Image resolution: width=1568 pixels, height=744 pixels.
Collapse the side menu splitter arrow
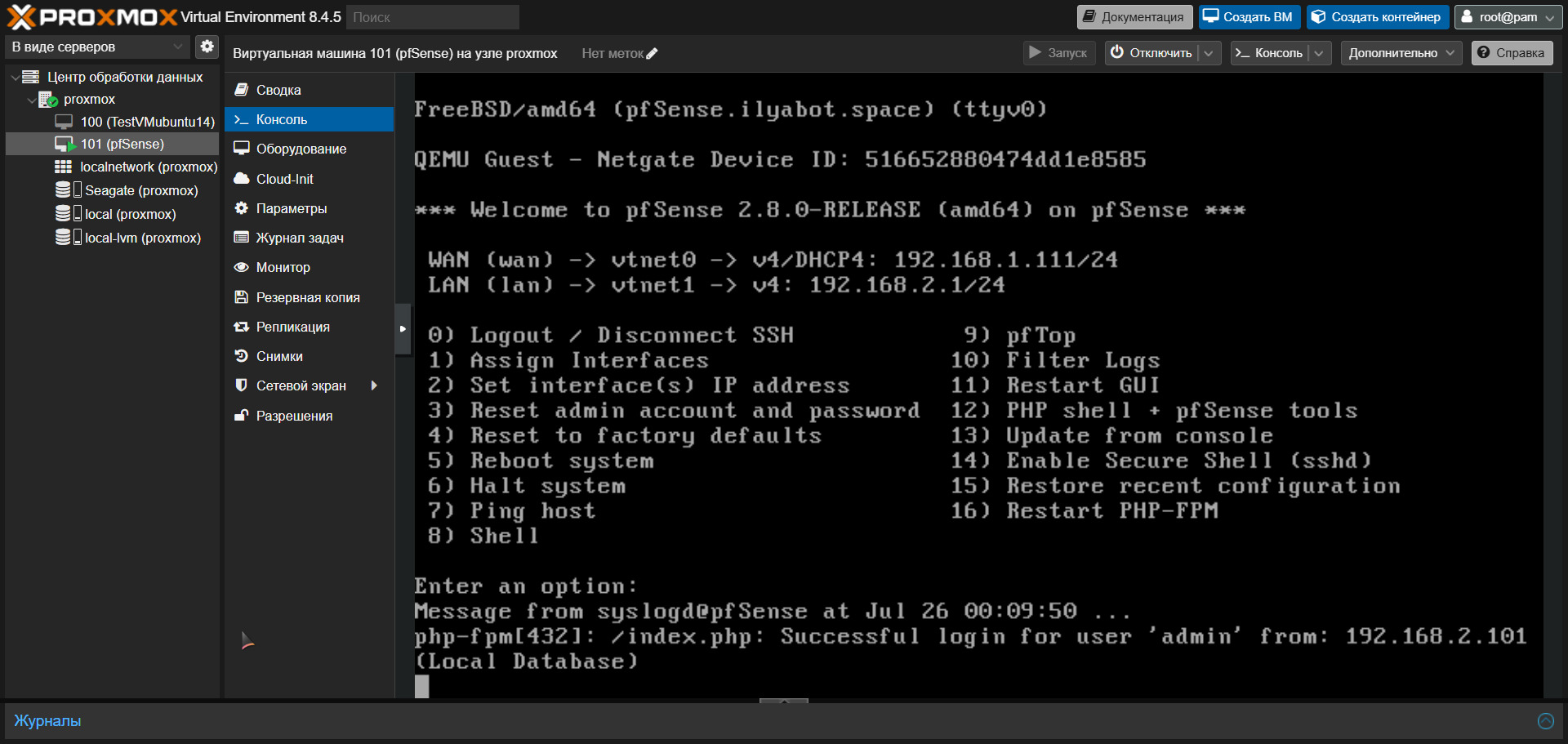coord(403,329)
